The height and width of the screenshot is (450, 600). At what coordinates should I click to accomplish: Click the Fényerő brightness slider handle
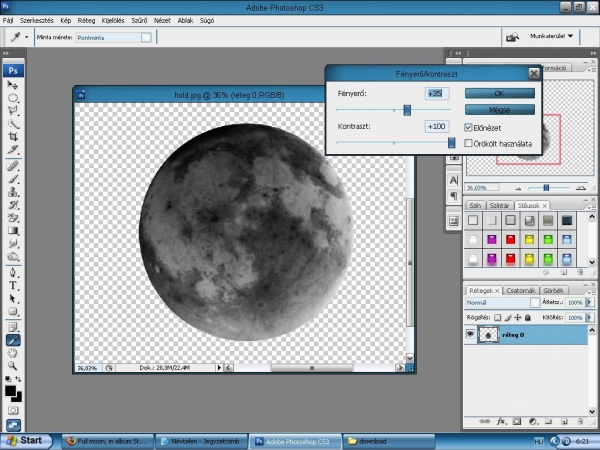[x=407, y=110]
